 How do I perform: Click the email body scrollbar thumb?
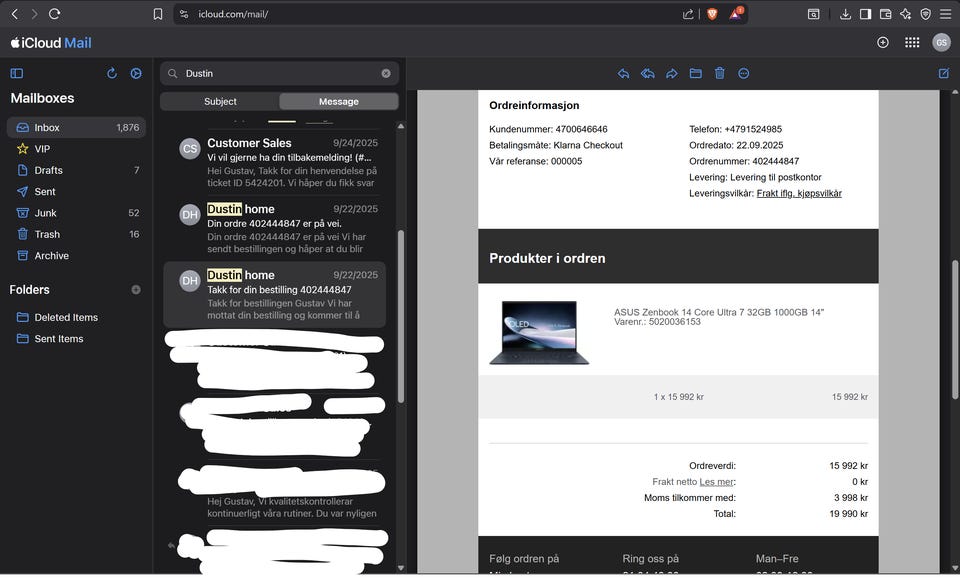tap(955, 331)
